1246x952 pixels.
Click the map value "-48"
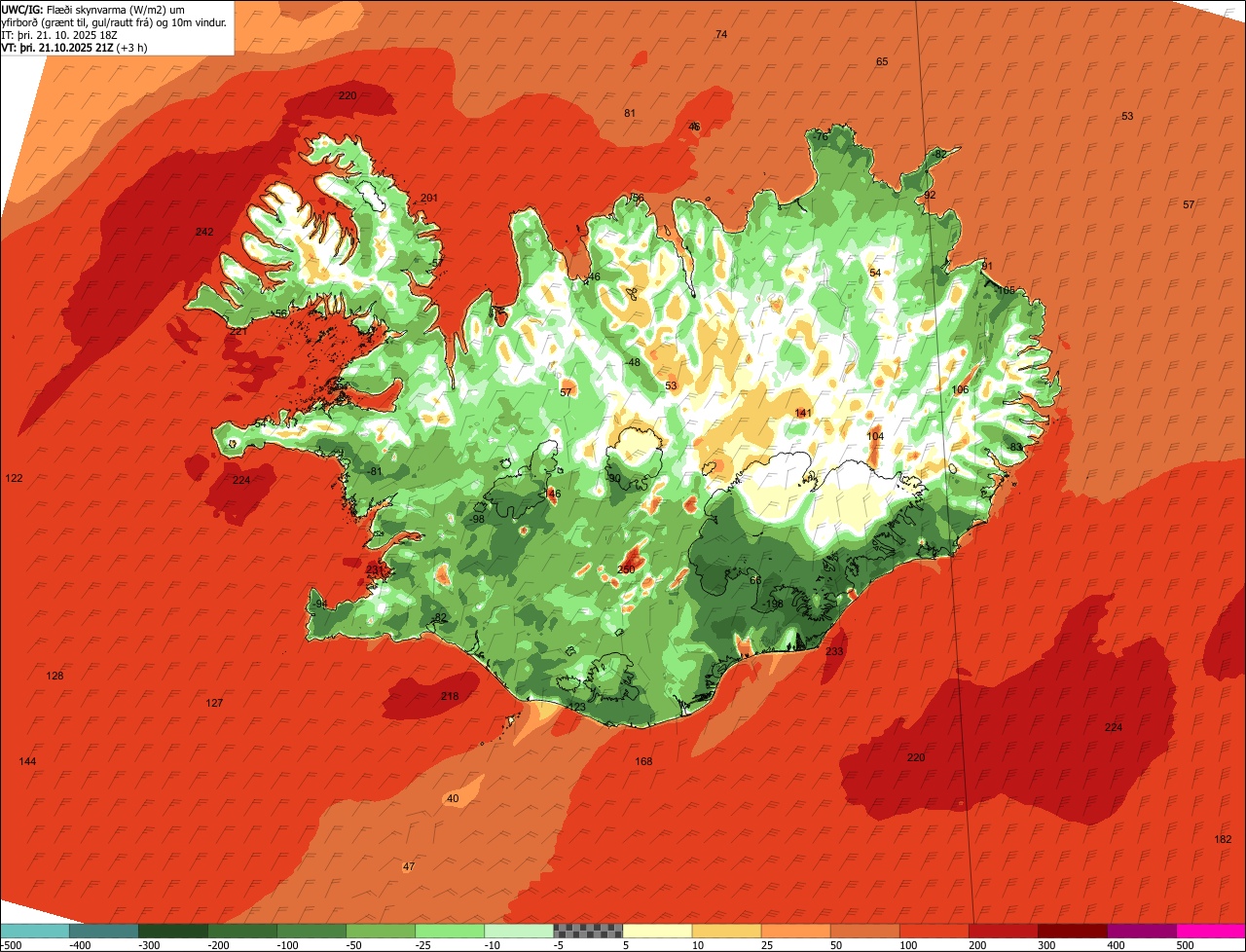633,362
